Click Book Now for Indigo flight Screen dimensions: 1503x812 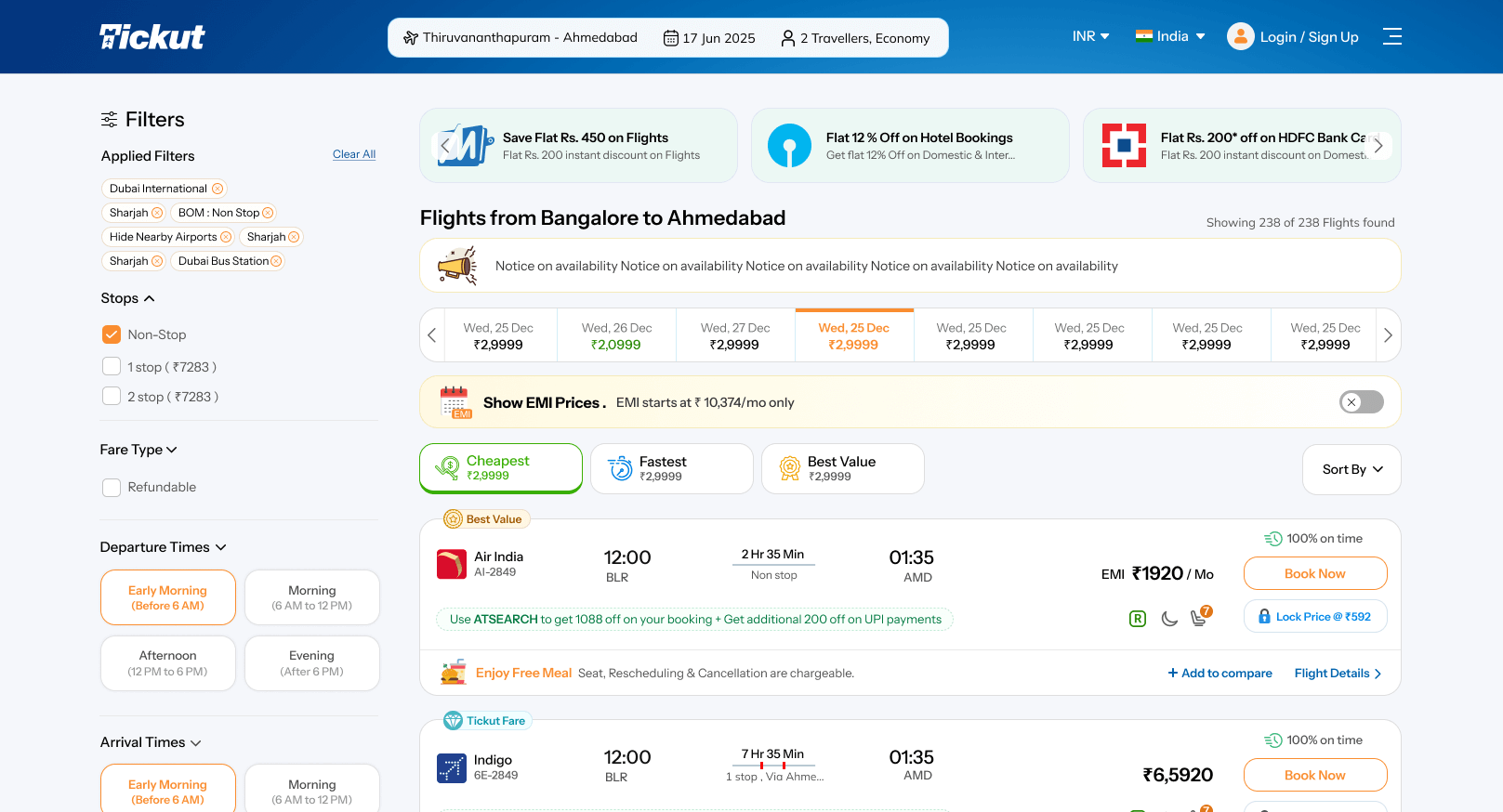point(1315,775)
